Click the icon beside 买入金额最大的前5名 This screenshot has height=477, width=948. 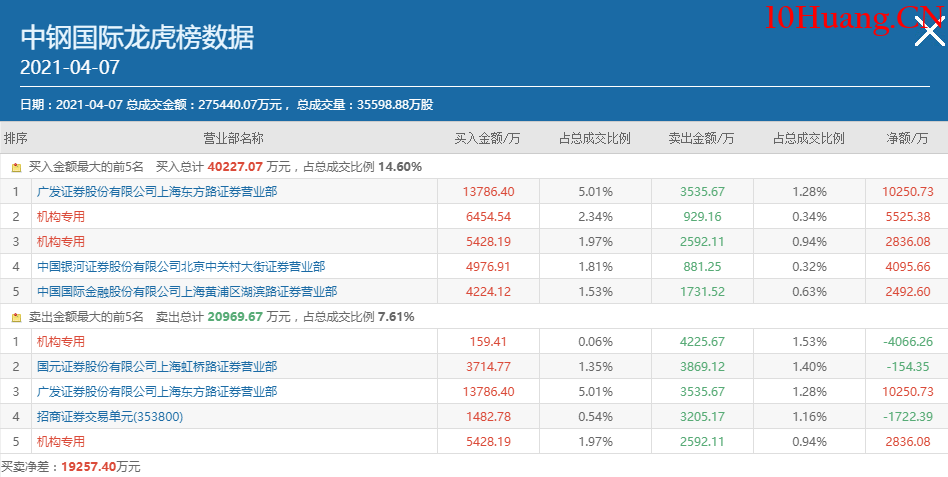(17, 167)
